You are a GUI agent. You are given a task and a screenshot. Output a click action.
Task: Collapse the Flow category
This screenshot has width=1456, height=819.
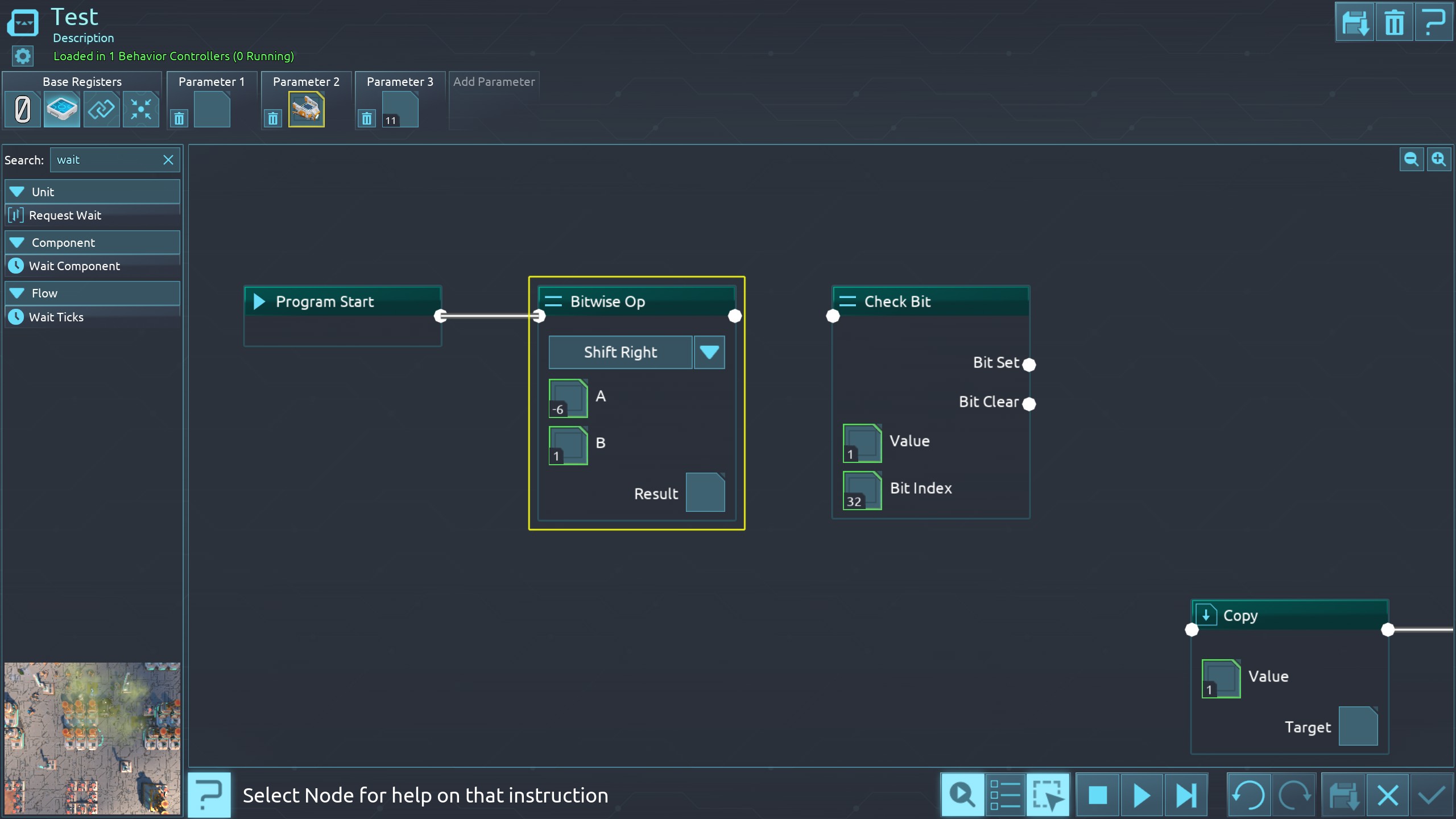pos(17,293)
